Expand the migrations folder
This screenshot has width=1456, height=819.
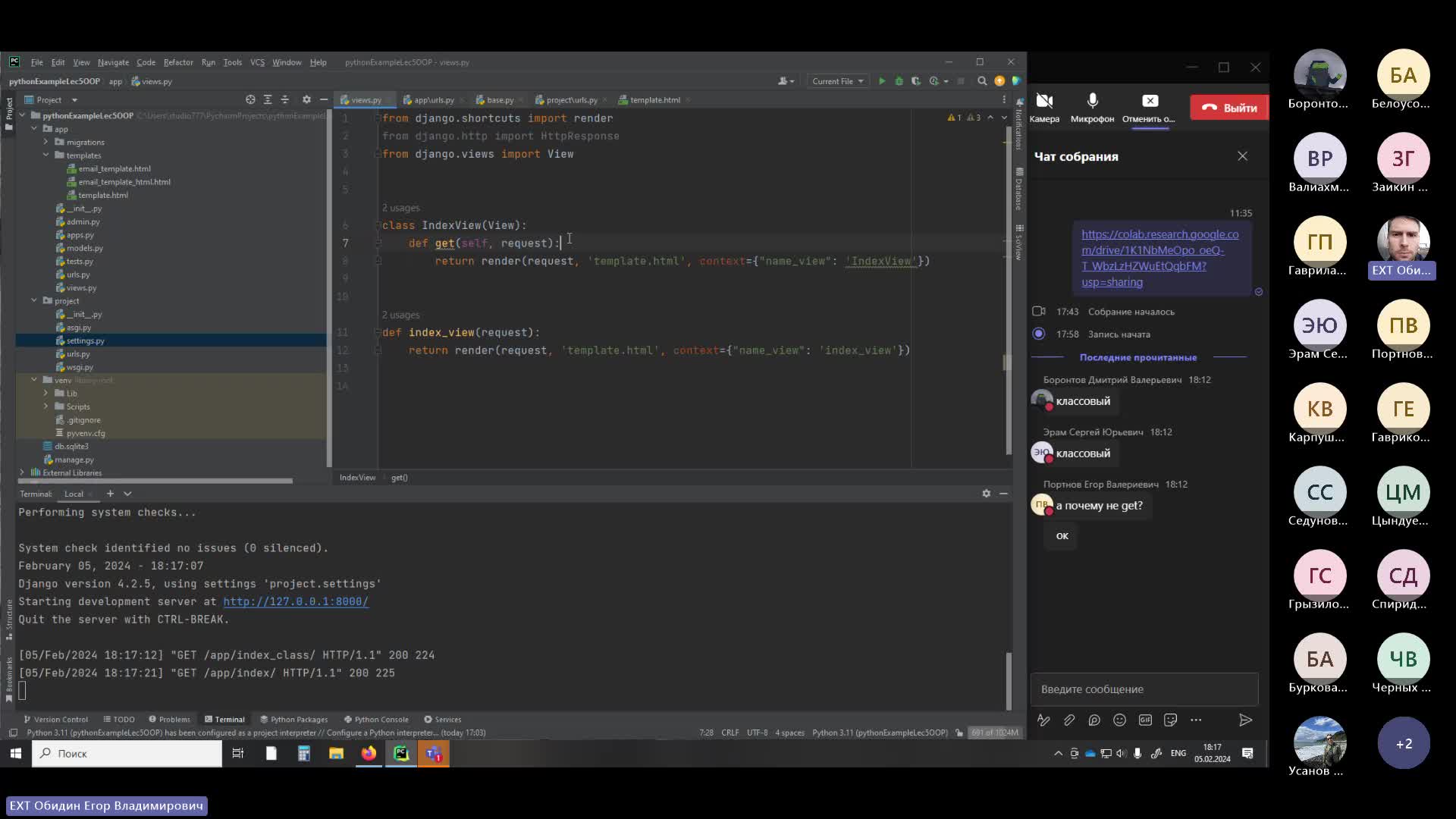pos(45,142)
